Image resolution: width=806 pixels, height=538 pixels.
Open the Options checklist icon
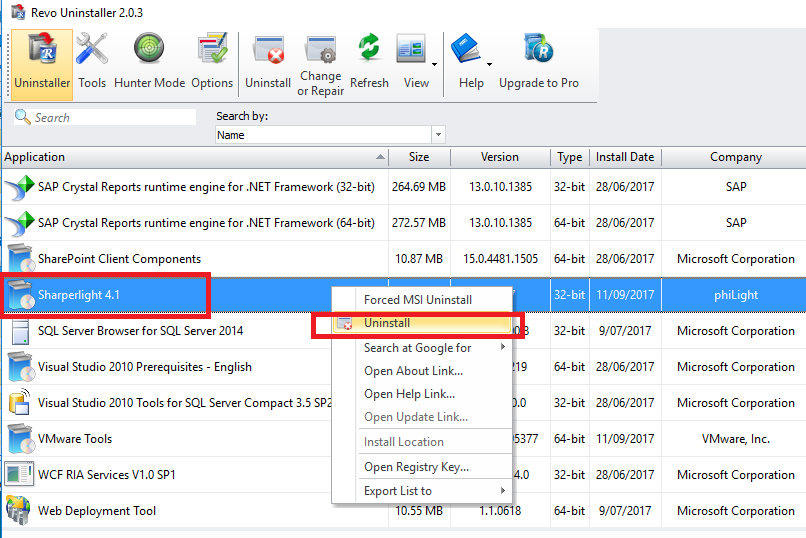212,48
